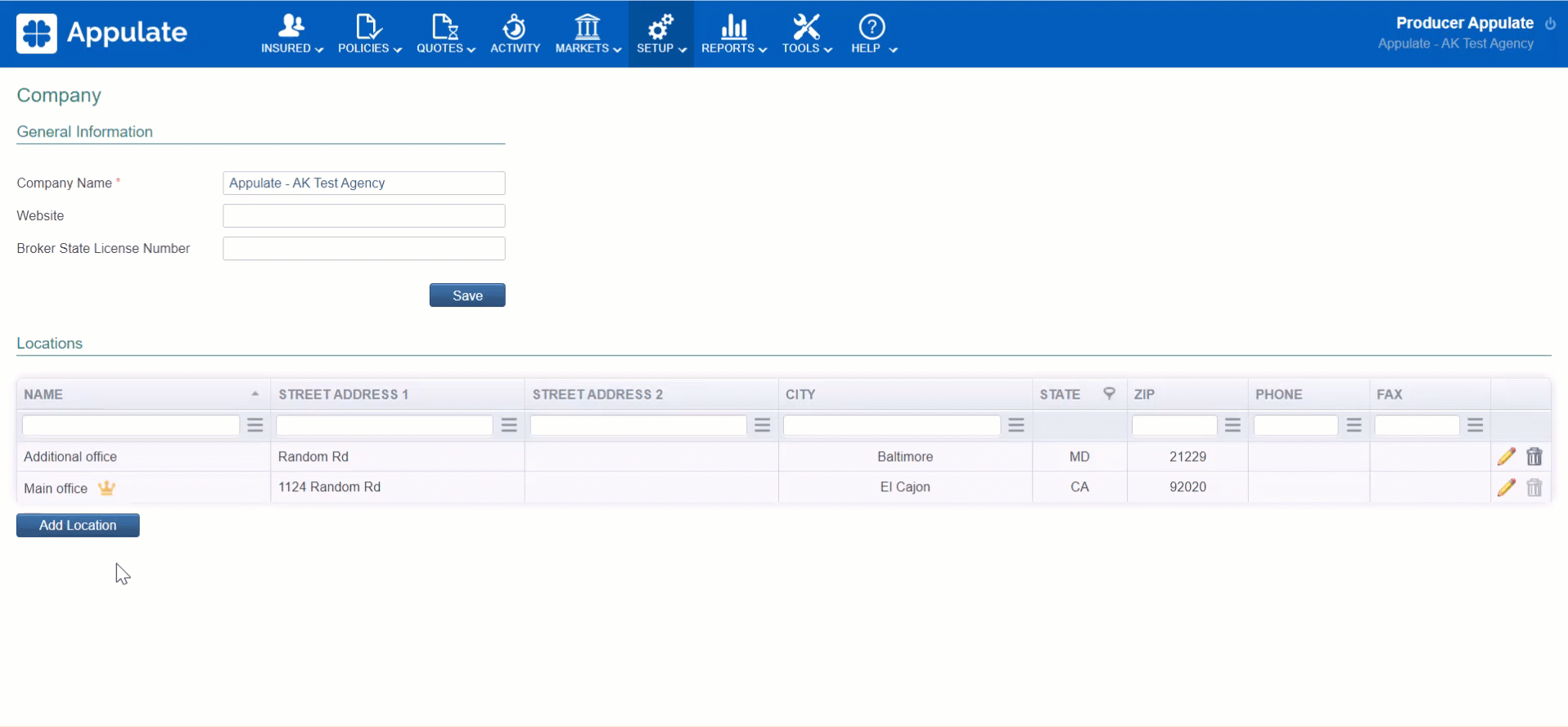Screen dimensions: 1568x727
Task: Click the Appulate logo icon
Action: point(37,34)
